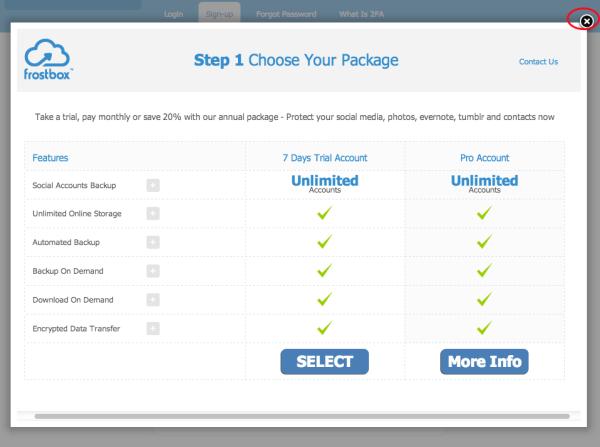Click More Info for Pro Account
600x447 pixels.
click(x=484, y=361)
